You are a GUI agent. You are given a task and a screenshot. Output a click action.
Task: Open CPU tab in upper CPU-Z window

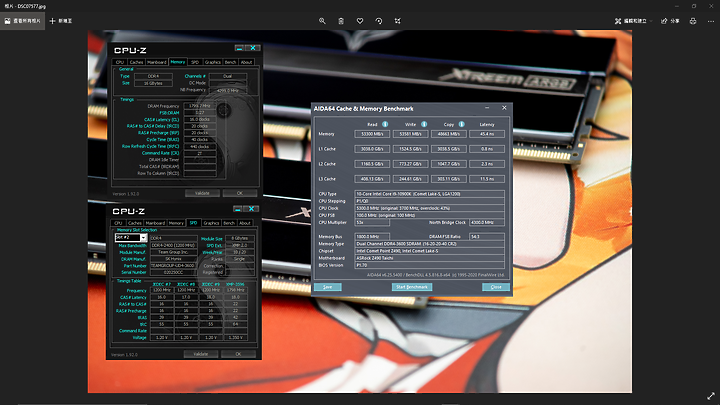coord(120,62)
